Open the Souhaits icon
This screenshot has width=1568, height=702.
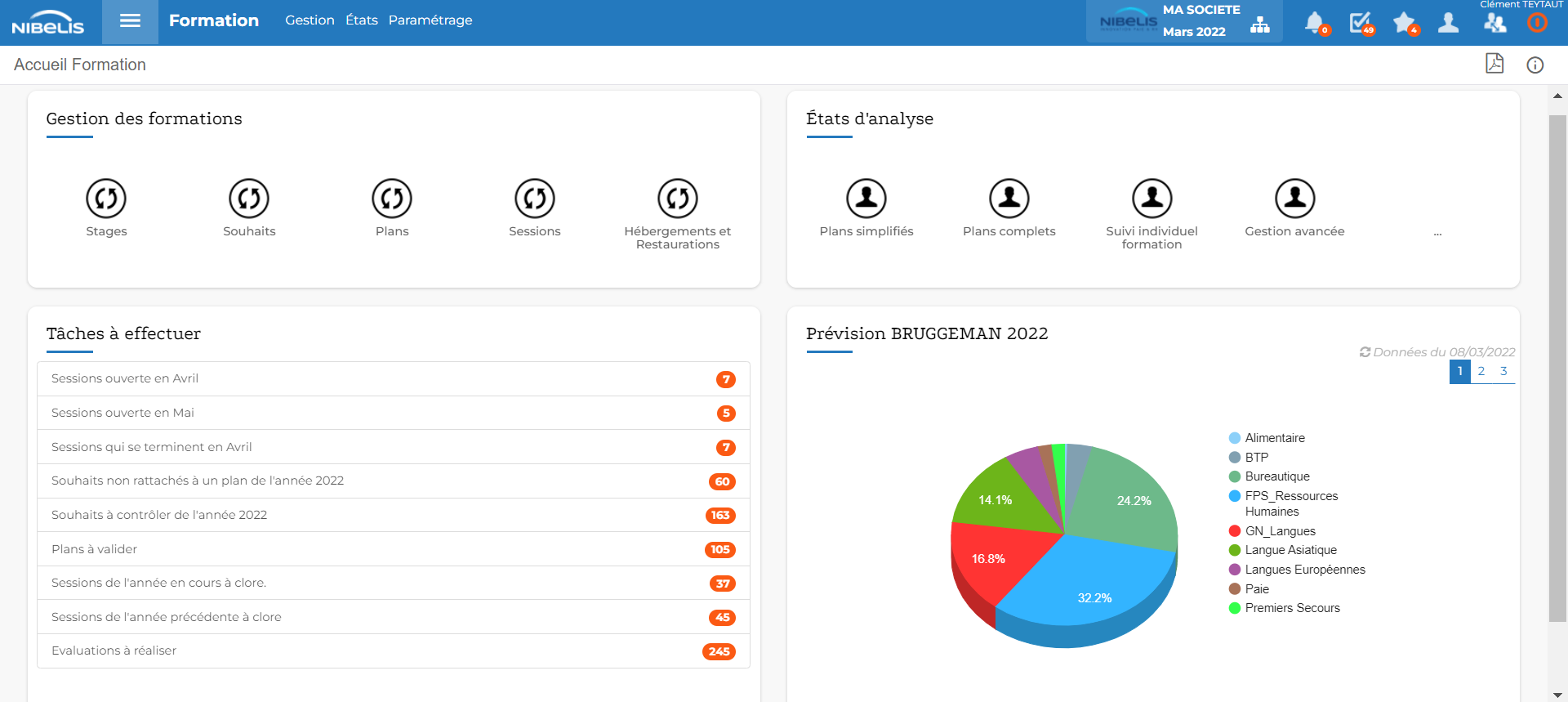tap(249, 199)
